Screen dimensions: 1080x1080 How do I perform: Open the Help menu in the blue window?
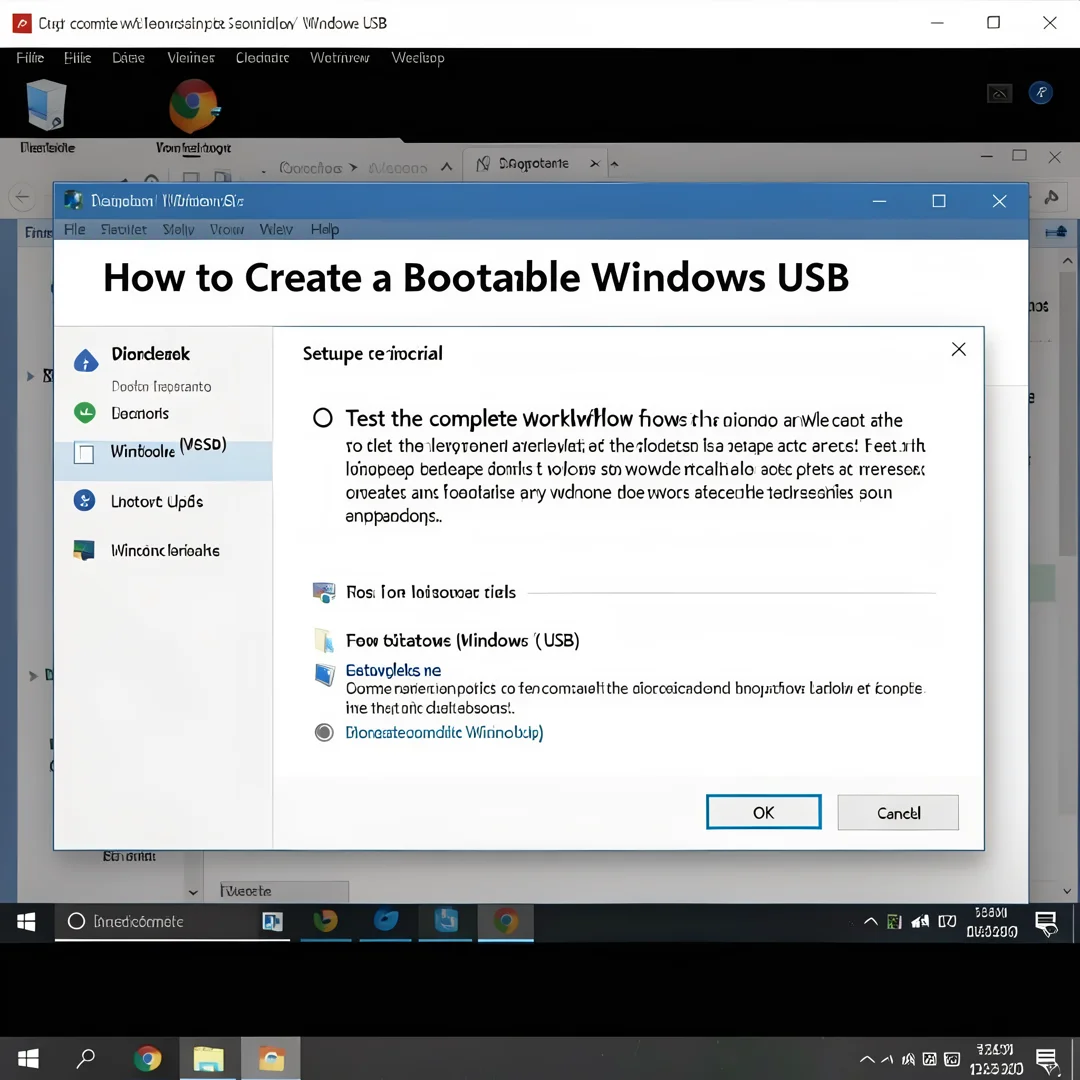tap(324, 229)
